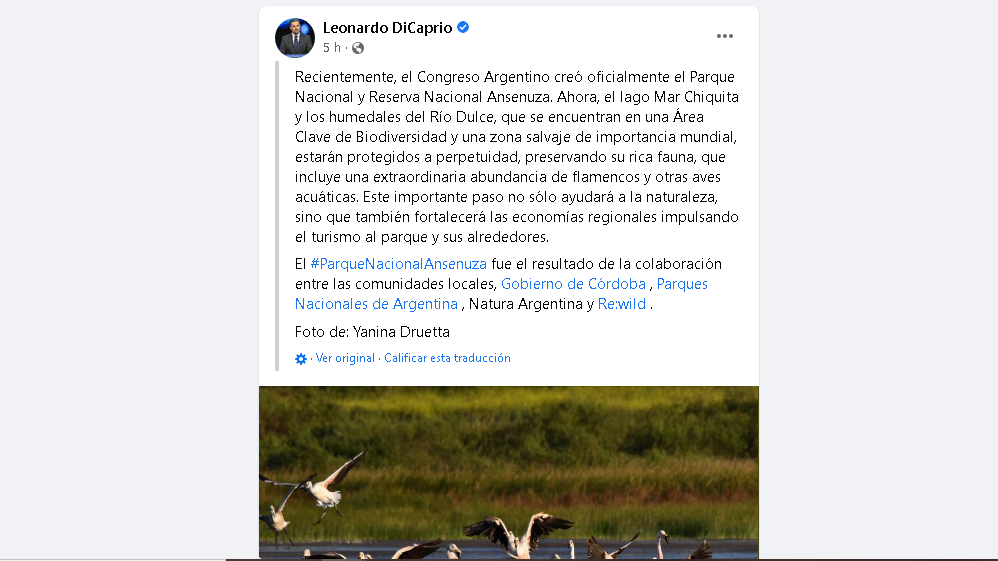Screen dimensions: 998x561
Task: Open the flamingos photo in the post
Action: (x=509, y=472)
